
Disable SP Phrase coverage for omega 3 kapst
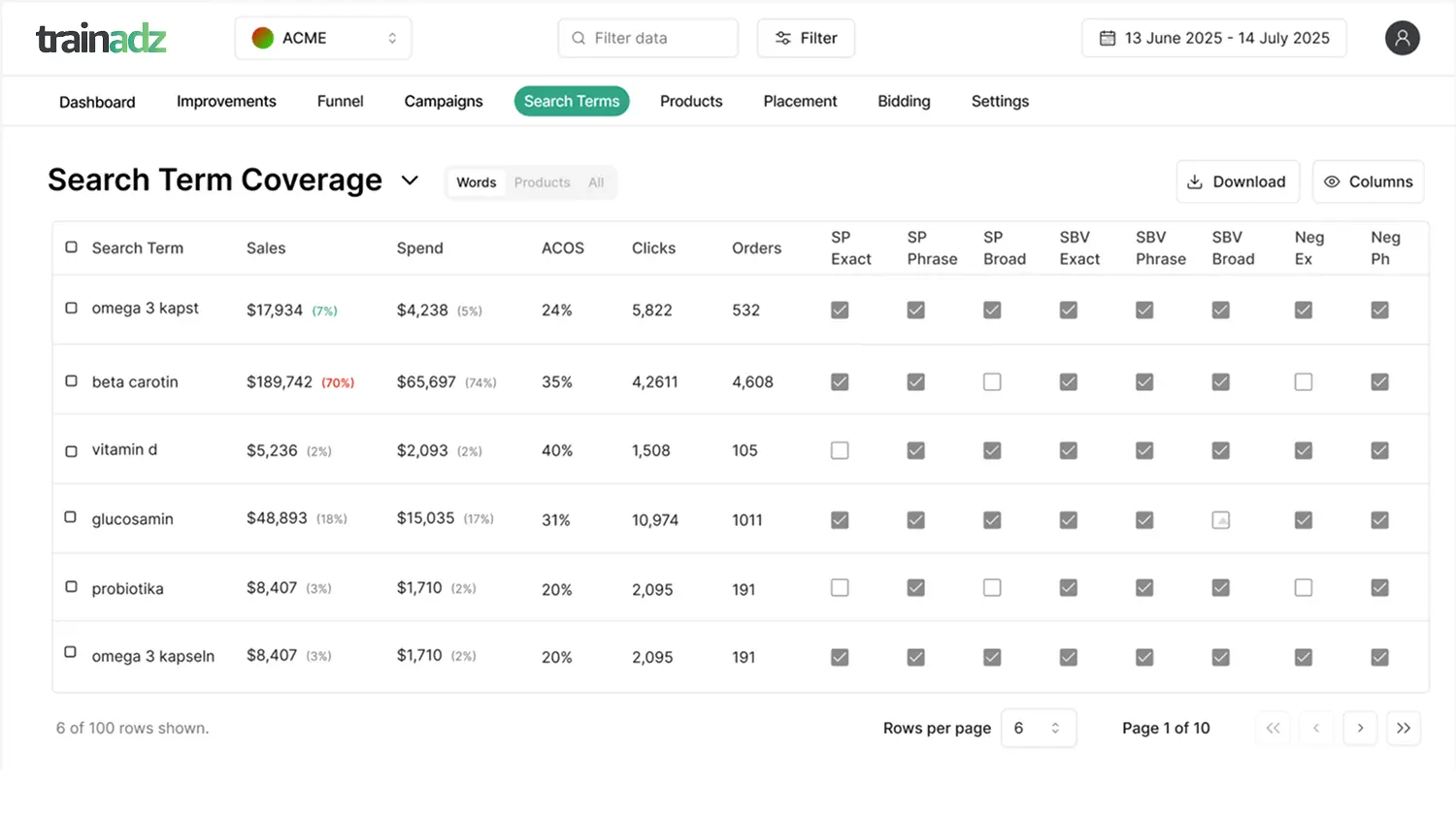pos(915,310)
